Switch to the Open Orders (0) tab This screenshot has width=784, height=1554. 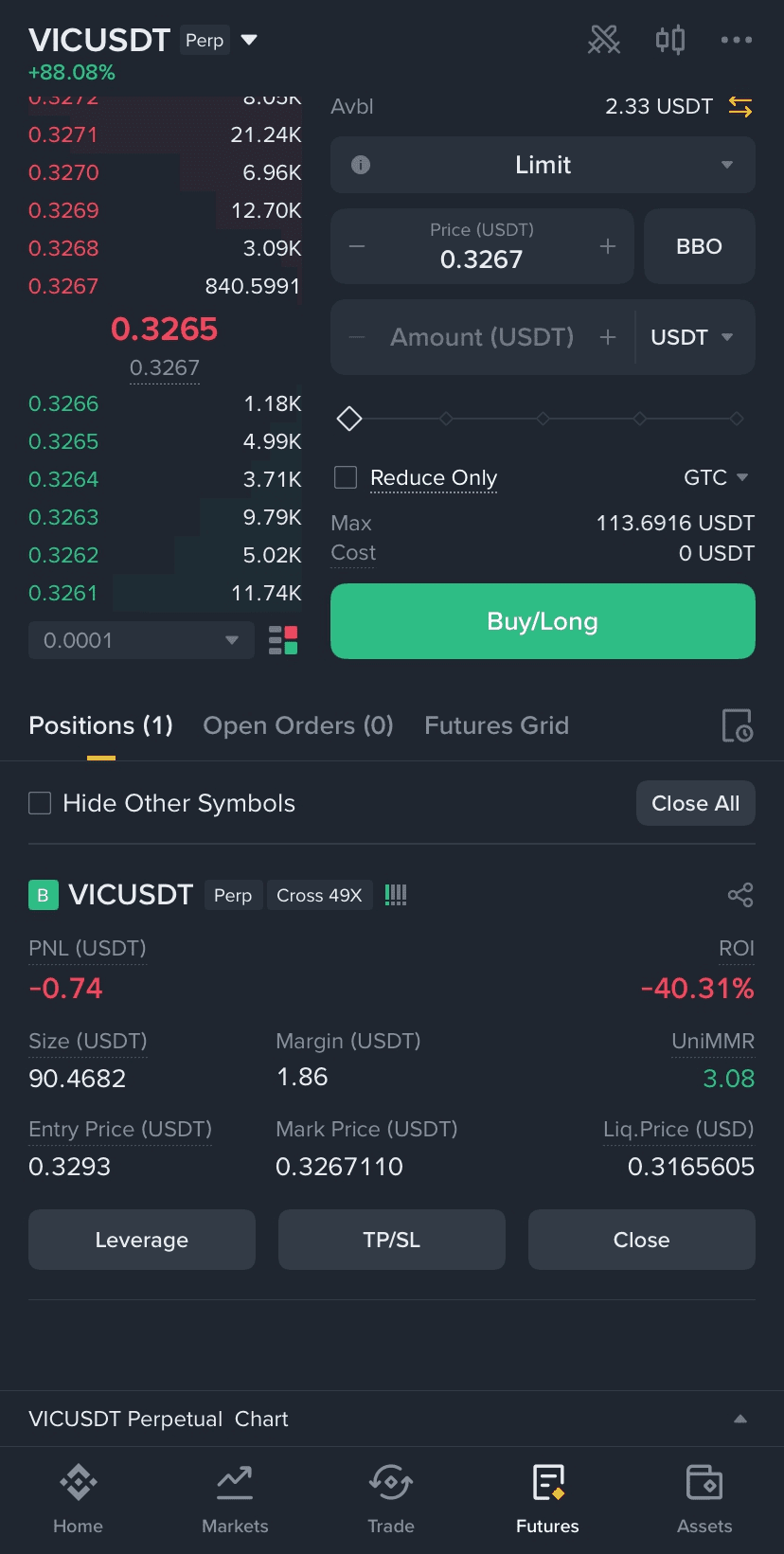point(298,725)
